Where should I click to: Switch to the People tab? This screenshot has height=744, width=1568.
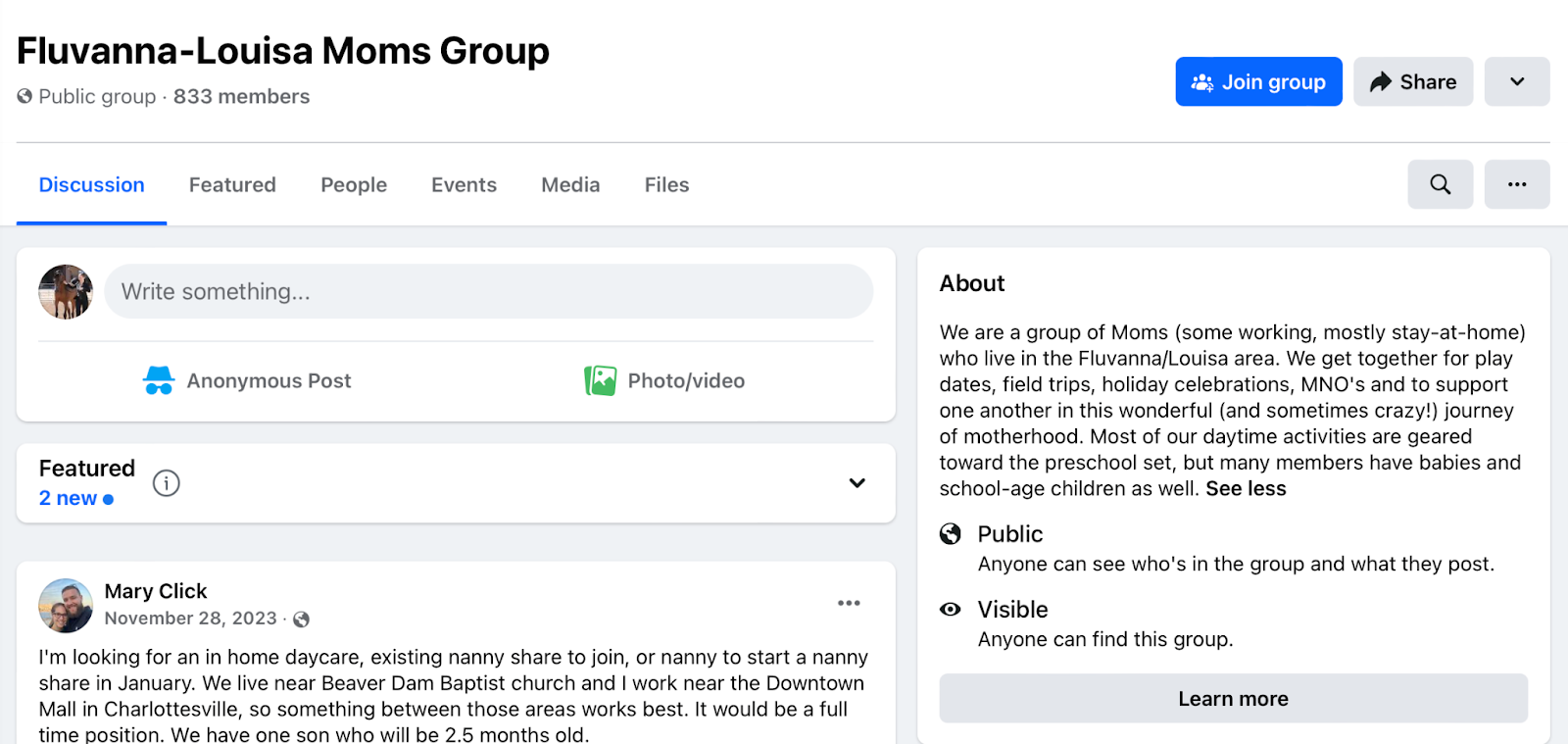click(354, 185)
